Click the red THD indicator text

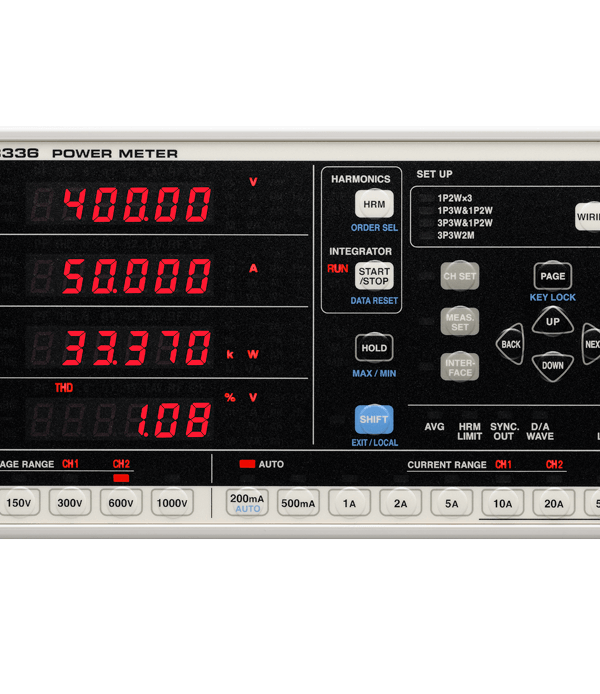[64, 388]
